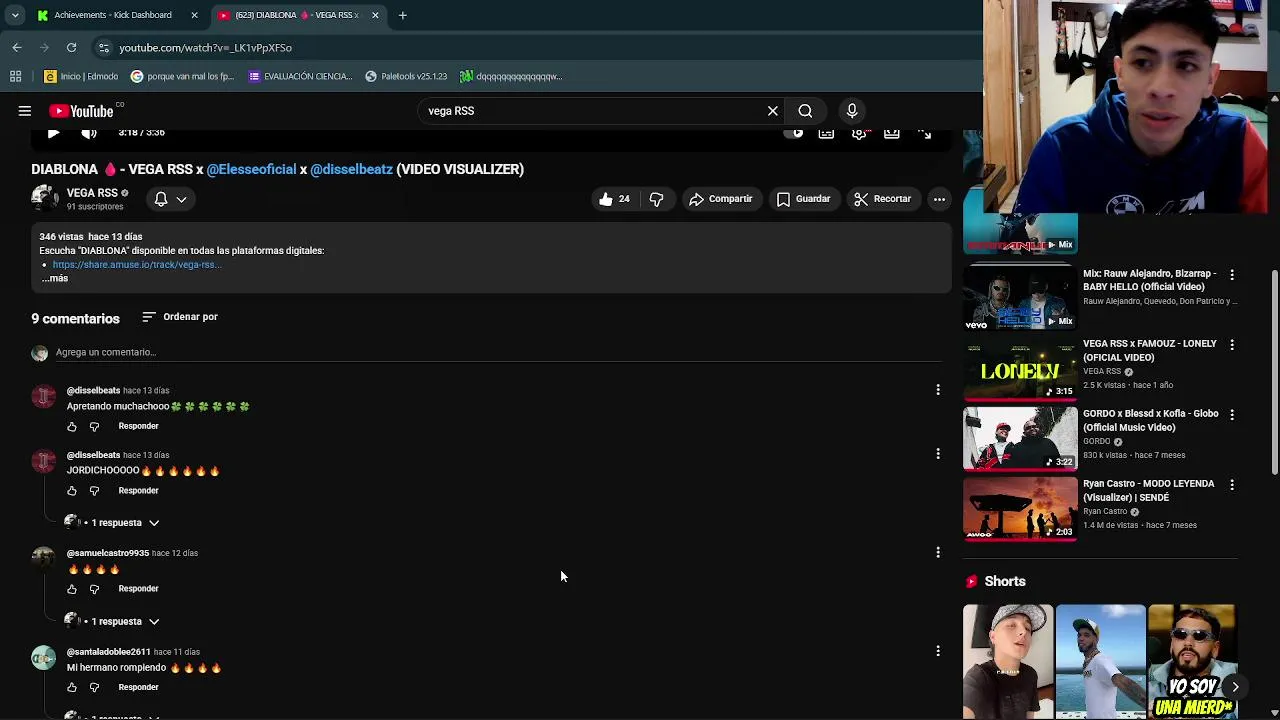Dislike the 'Mi hermano rompiendo' comment
This screenshot has height=720, width=1280.
click(94, 688)
